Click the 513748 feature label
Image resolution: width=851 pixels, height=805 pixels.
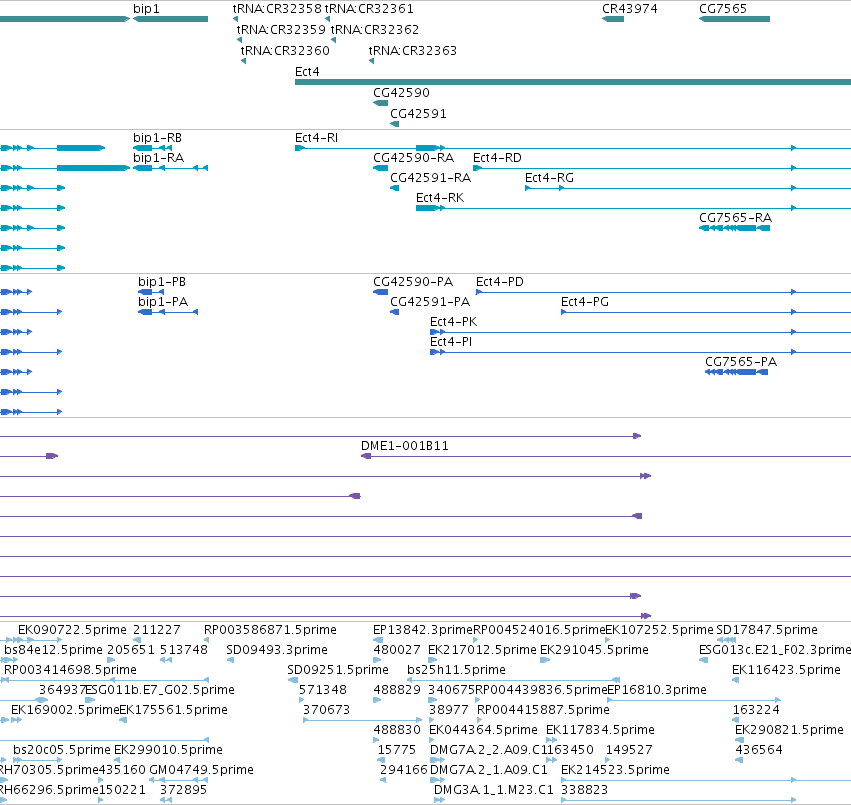[184, 650]
